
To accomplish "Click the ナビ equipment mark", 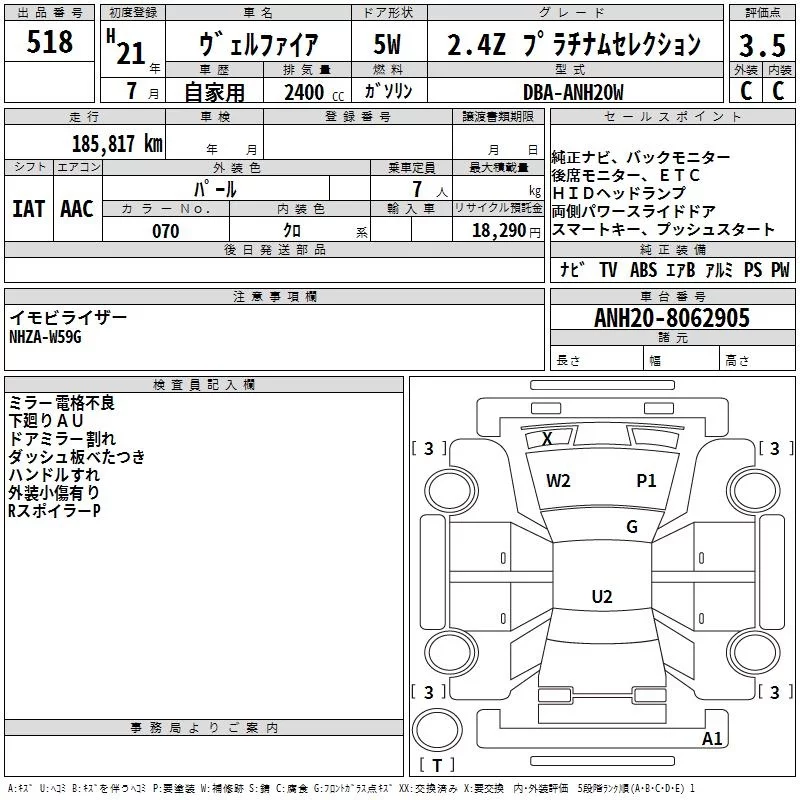I will pos(572,269).
